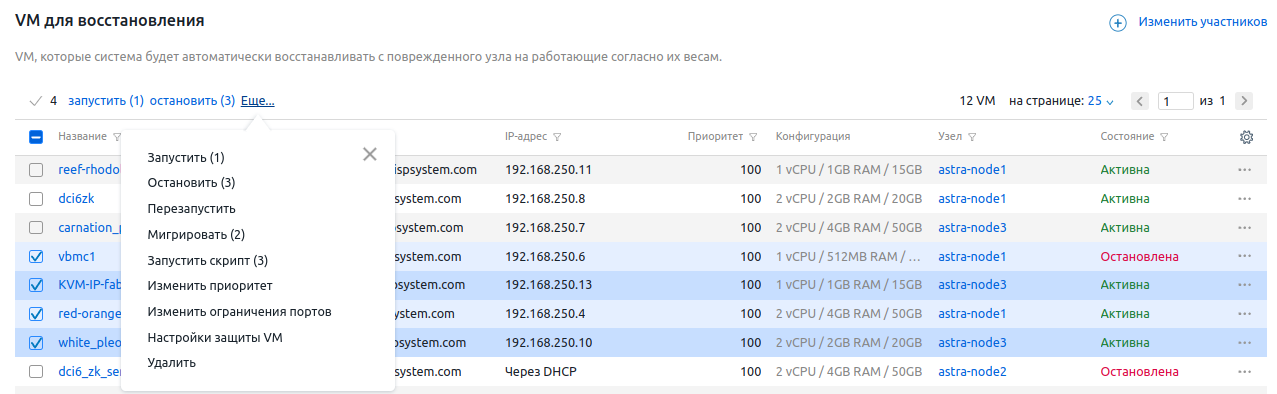The width and height of the screenshot is (1277, 394).
Task: Click the plus icon beside Изменить участников
Action: (x=1118, y=22)
